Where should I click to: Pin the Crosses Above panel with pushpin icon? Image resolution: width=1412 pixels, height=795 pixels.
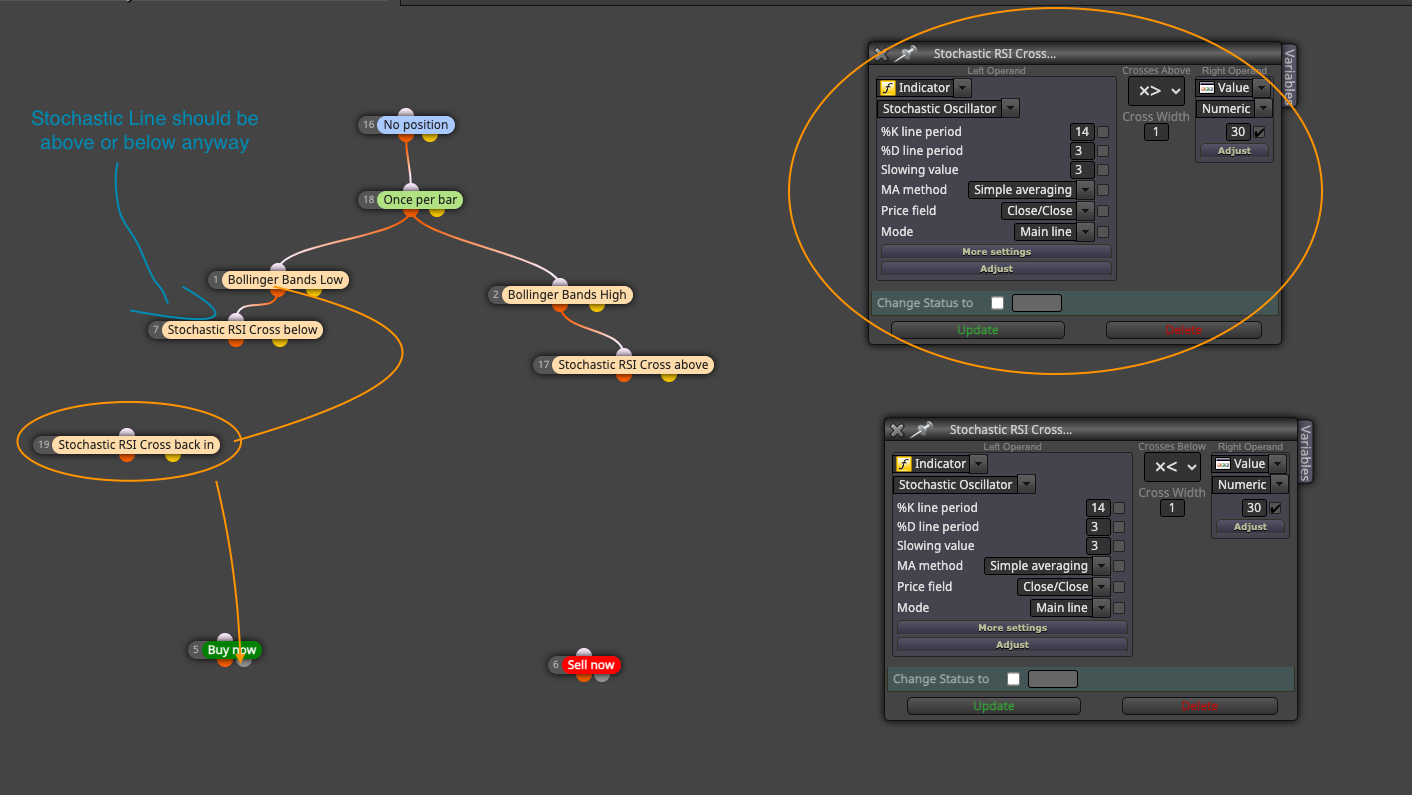click(905, 54)
